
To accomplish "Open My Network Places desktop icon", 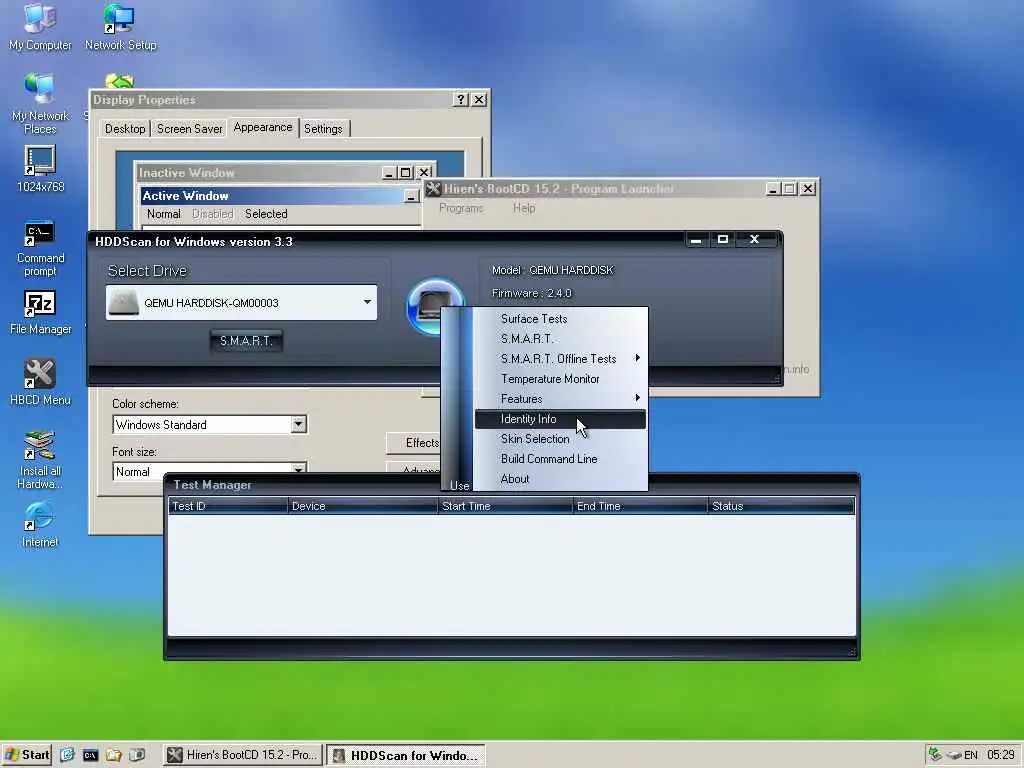I will 40,104.
